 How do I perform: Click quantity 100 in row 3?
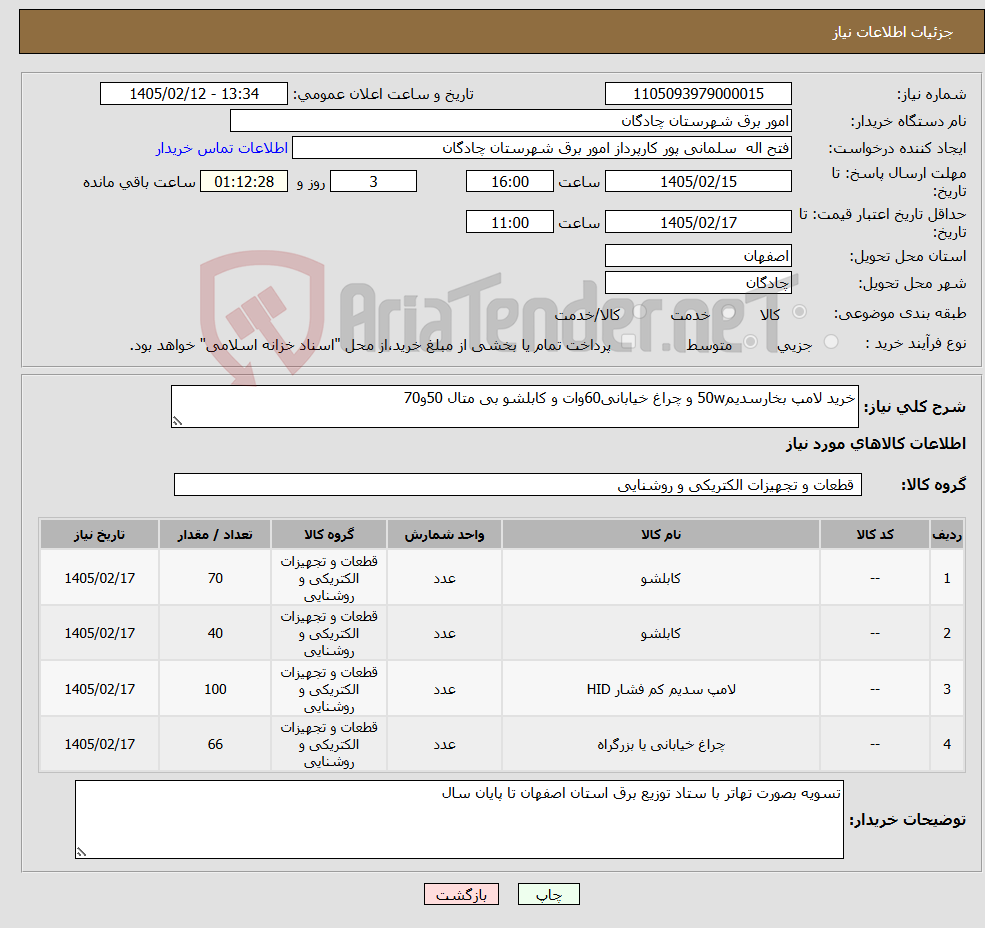215,689
